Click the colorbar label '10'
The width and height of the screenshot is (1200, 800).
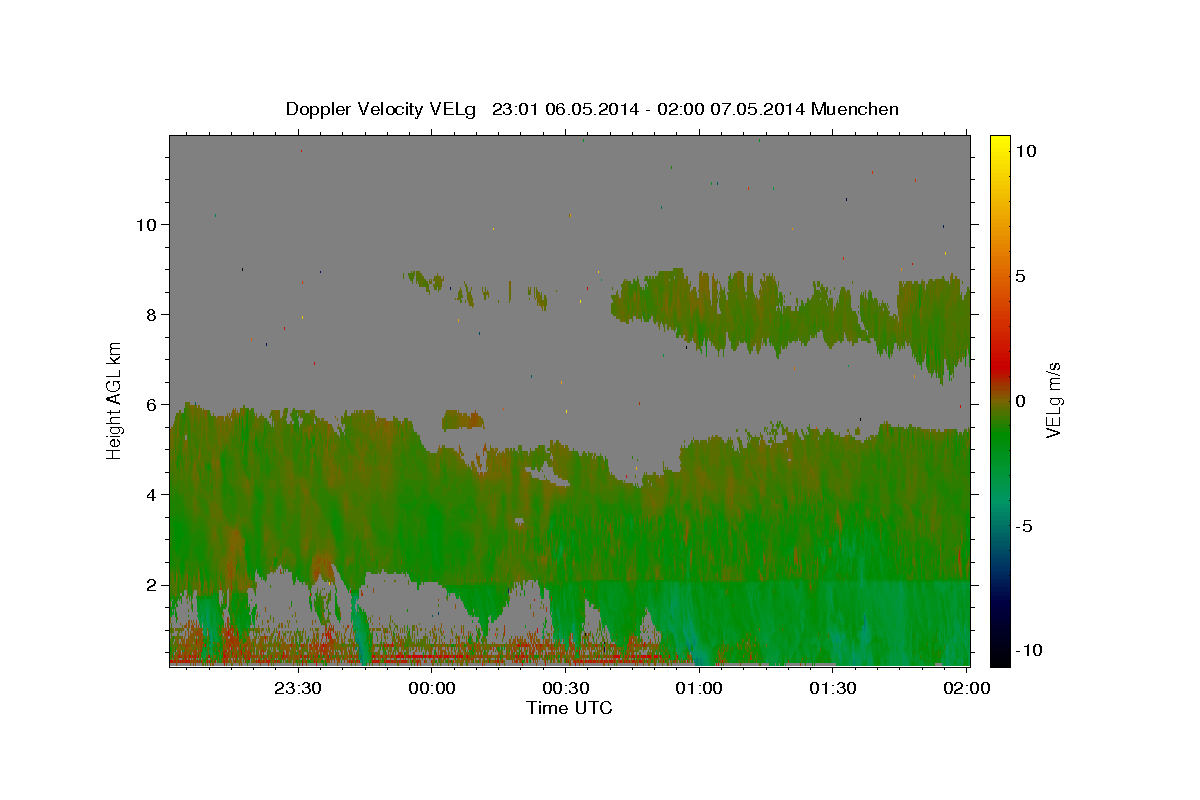(1024, 150)
